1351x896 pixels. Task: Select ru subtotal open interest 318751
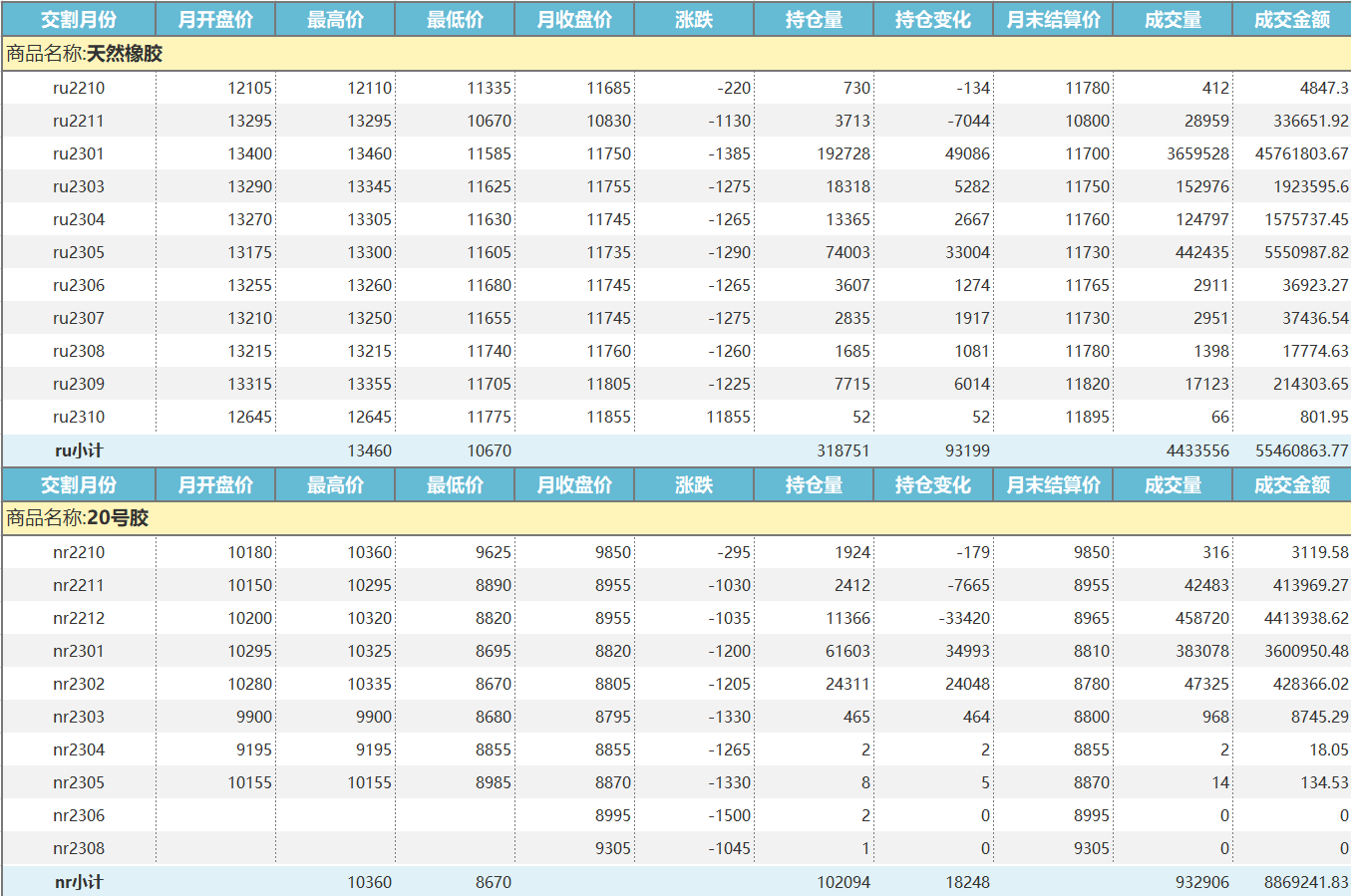click(x=844, y=450)
